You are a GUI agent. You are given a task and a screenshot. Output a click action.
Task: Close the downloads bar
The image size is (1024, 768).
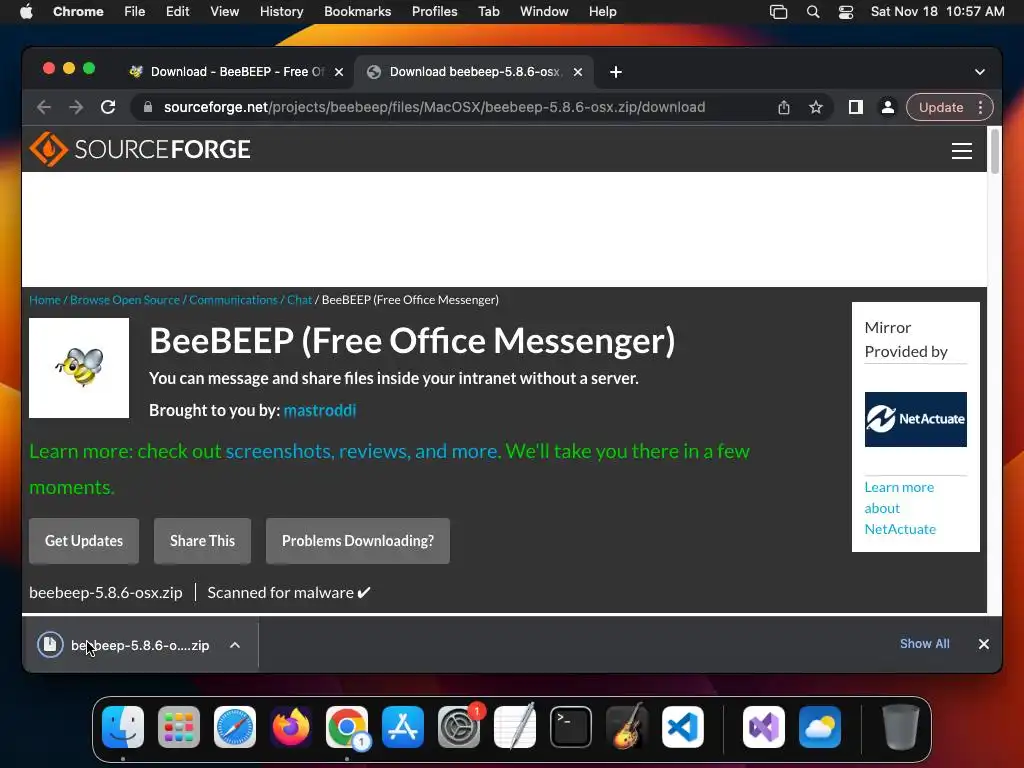pyautogui.click(x=984, y=644)
